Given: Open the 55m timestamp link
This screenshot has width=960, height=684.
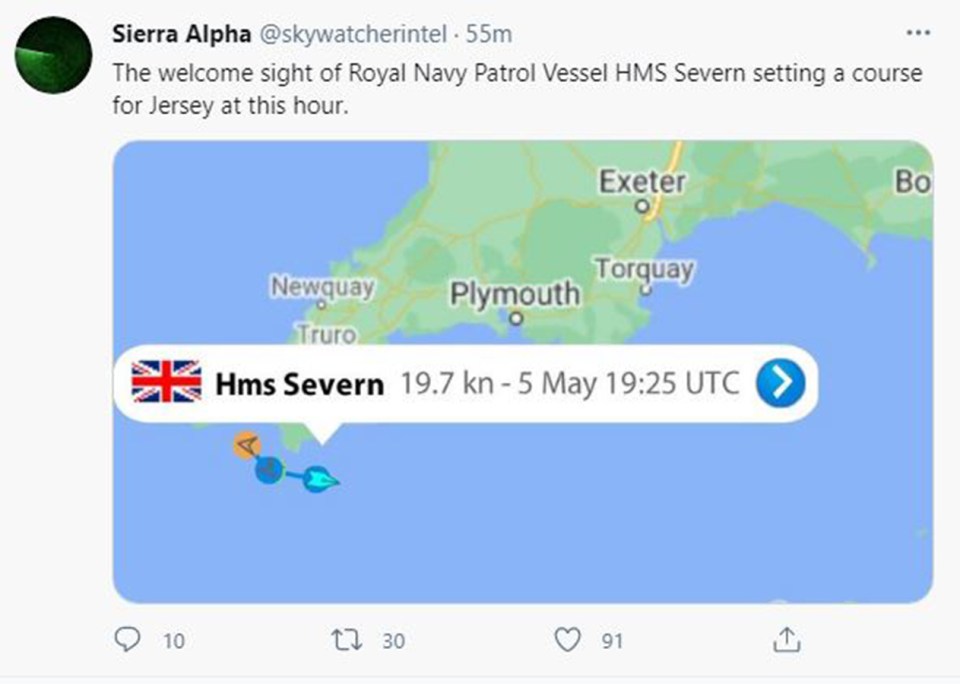Looking at the screenshot, I should [489, 34].
